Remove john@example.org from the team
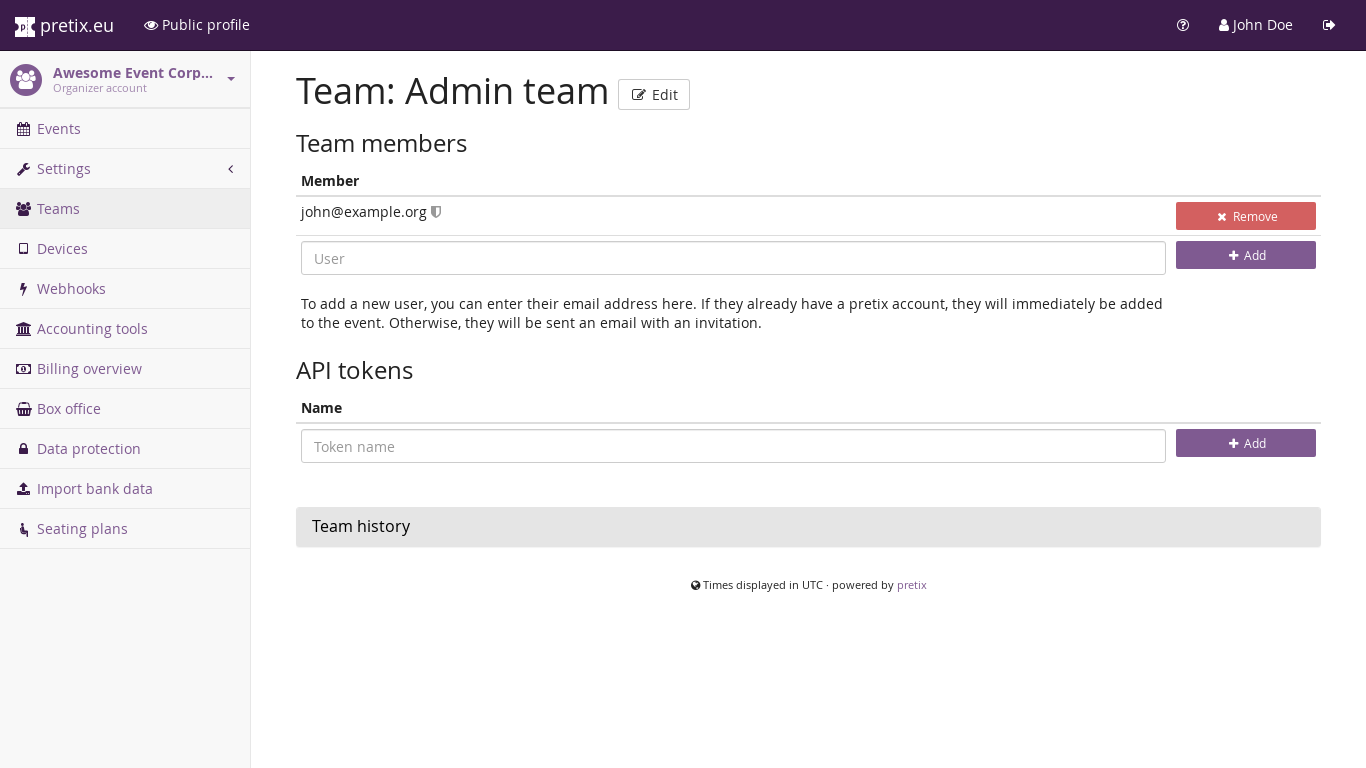This screenshot has width=1366, height=768. click(1245, 216)
